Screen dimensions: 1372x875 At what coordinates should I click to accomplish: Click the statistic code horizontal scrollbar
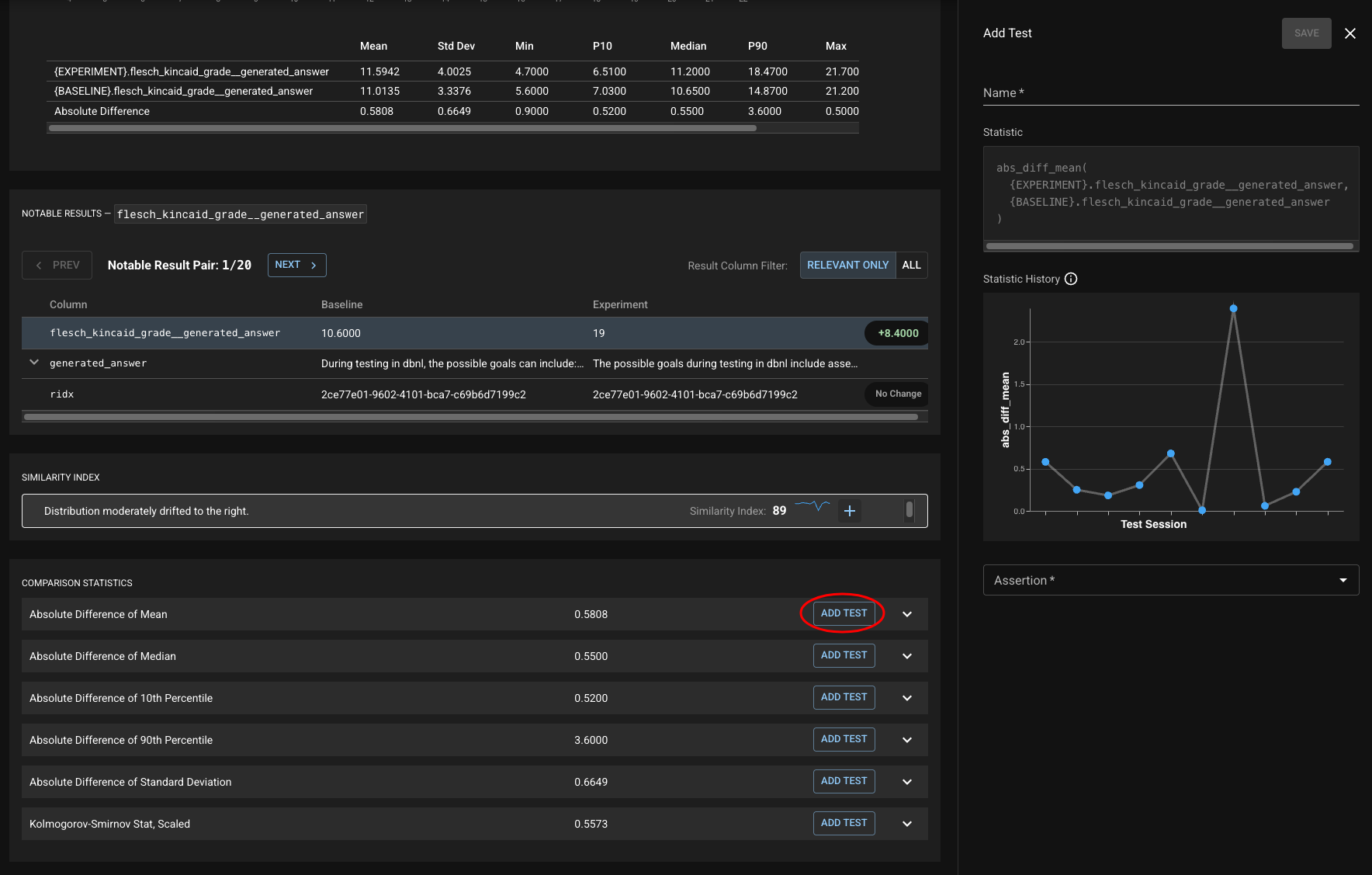(x=1169, y=246)
